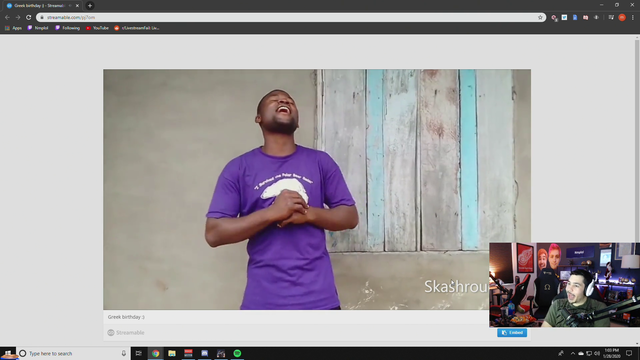The width and height of the screenshot is (640, 360).
Task: Bookmark this page with the star icon
Action: click(540, 18)
